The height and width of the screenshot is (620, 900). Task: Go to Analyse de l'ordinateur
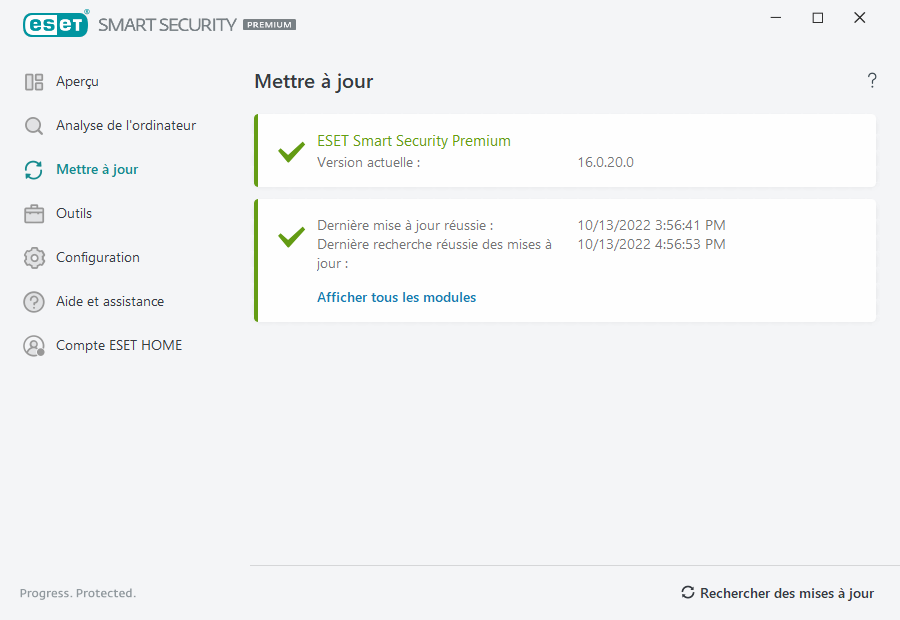(x=126, y=126)
